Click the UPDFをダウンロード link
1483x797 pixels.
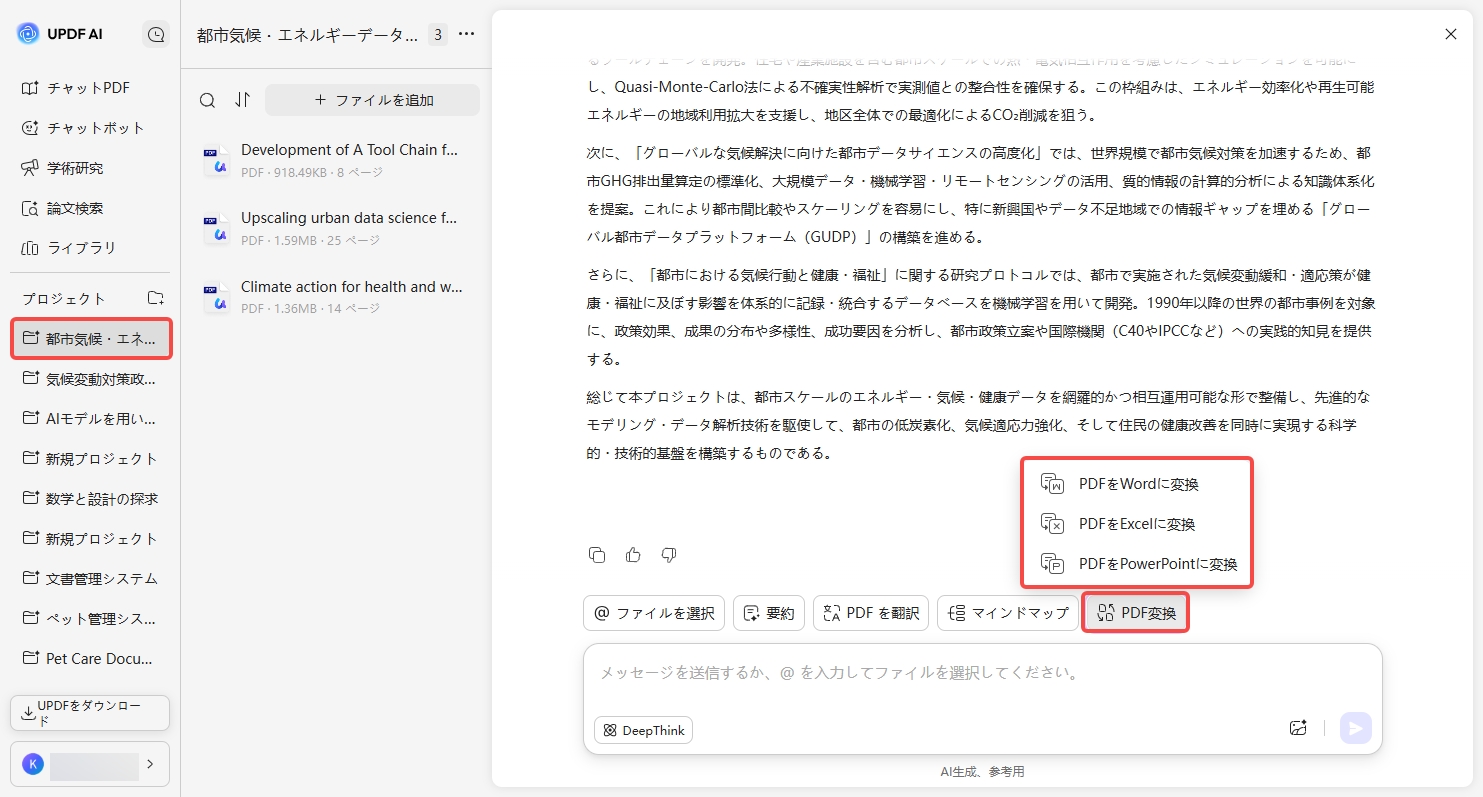pos(89,712)
